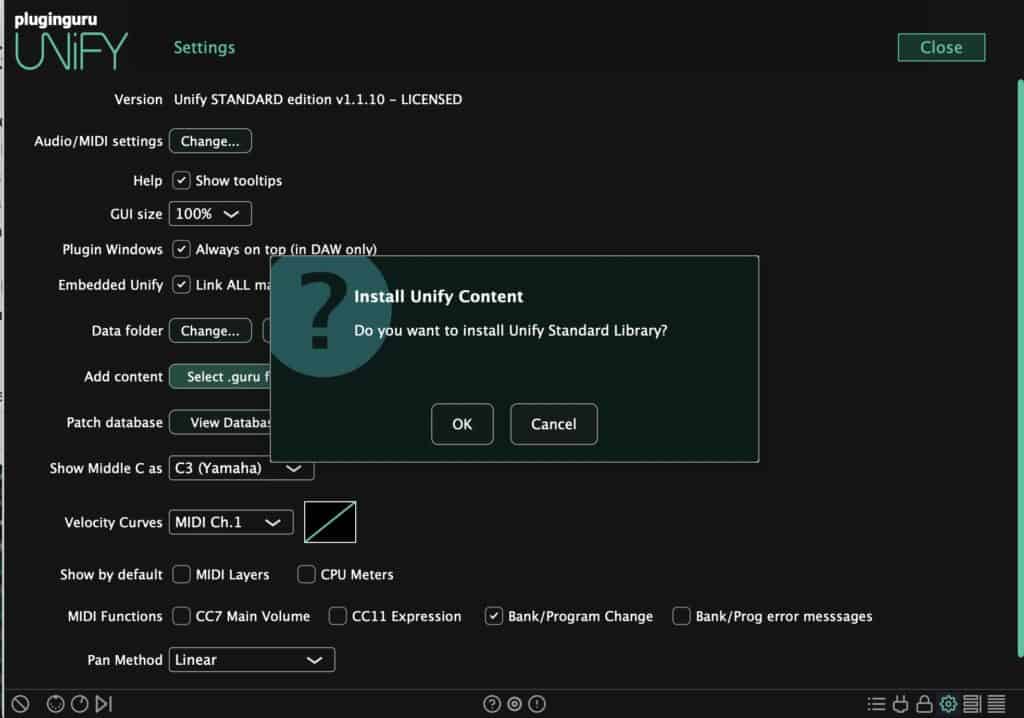Click the teal settings gear icon
This screenshot has height=718, width=1024.
tap(948, 704)
